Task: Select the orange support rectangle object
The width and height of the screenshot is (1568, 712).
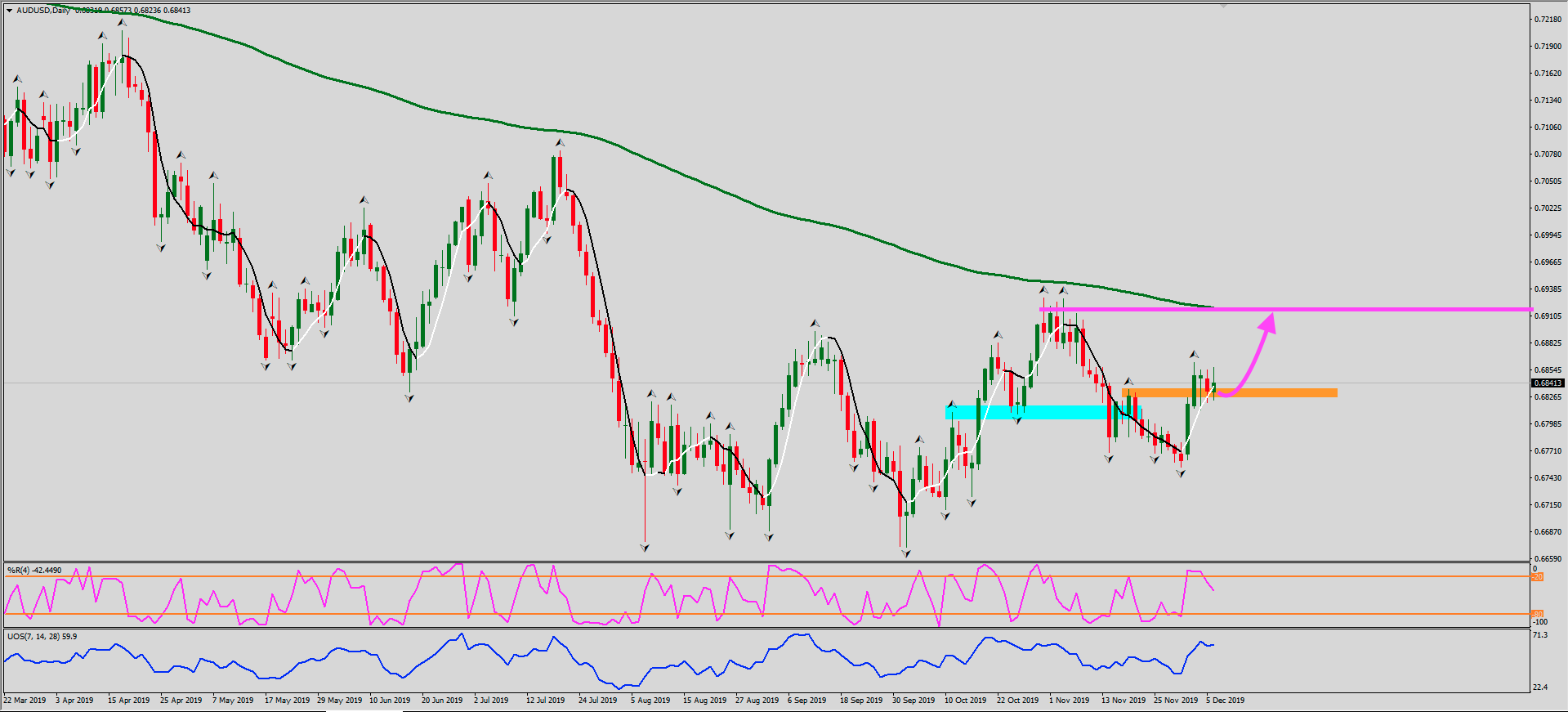Action: coord(1230,393)
